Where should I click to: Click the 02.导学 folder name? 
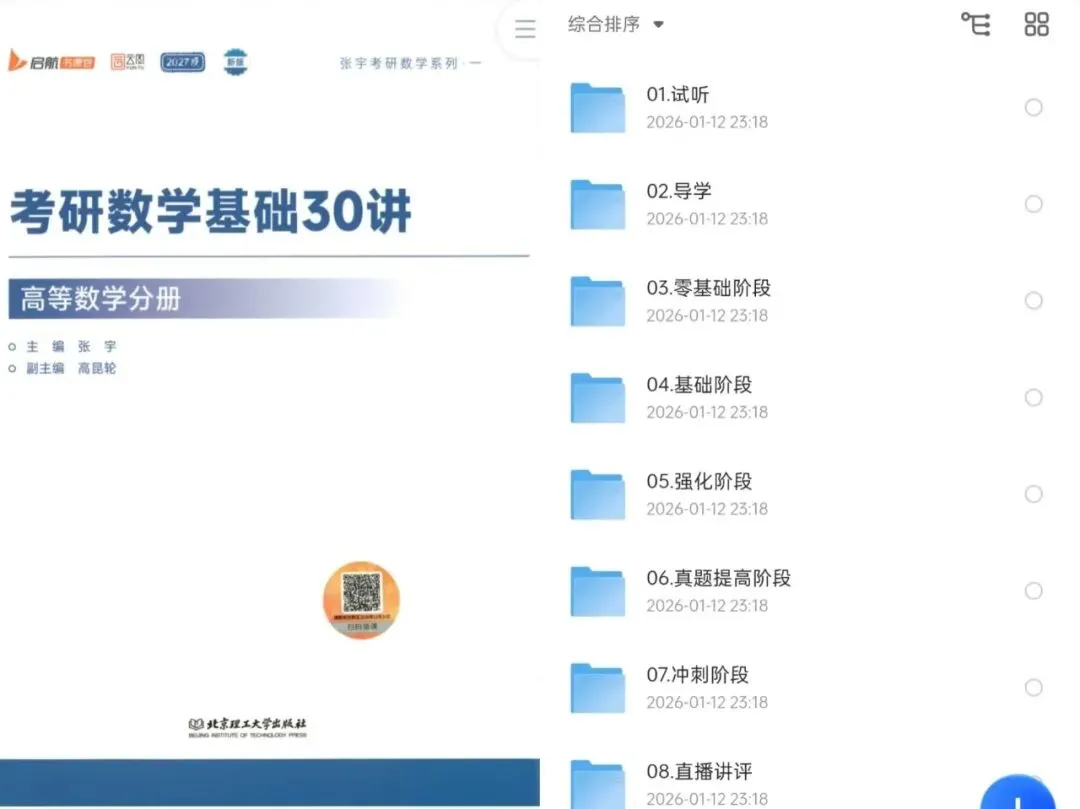coord(678,191)
